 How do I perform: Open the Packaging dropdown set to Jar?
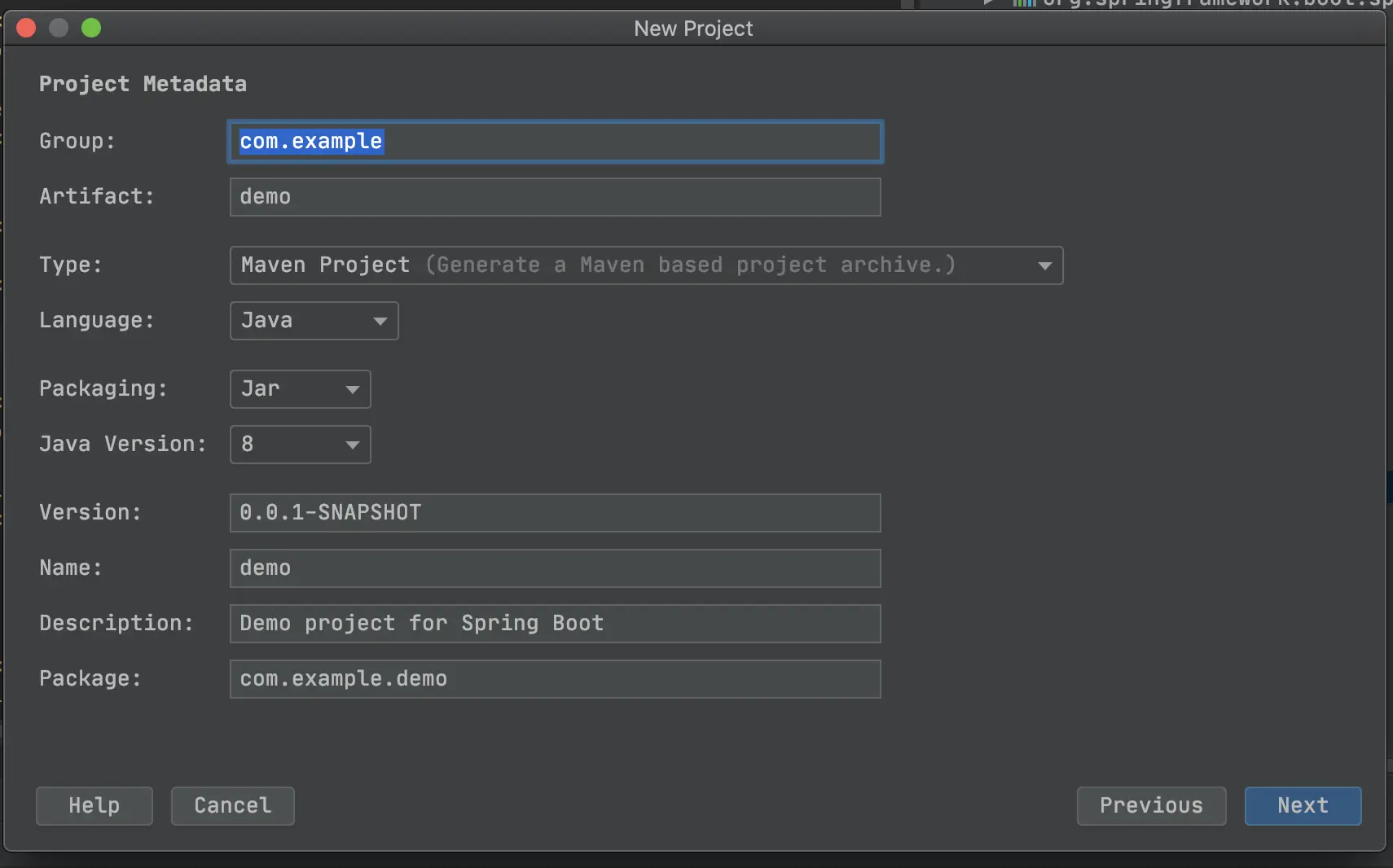(300, 389)
